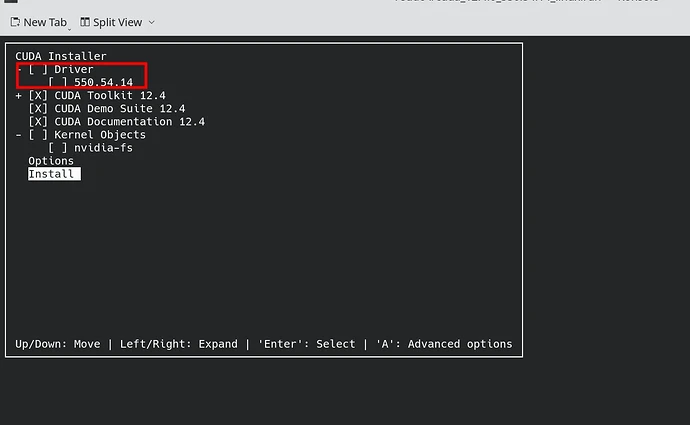Click the Split View button label
The height and width of the screenshot is (425, 690).
click(x=118, y=22)
